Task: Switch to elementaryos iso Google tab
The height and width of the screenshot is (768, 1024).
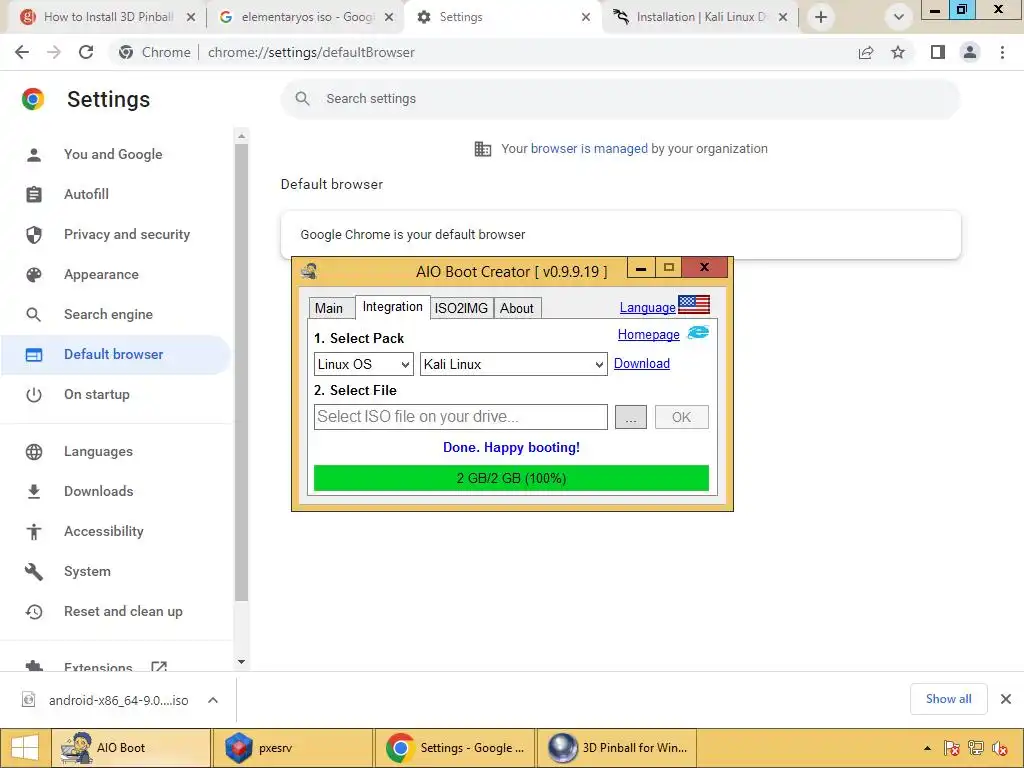Action: [x=307, y=17]
